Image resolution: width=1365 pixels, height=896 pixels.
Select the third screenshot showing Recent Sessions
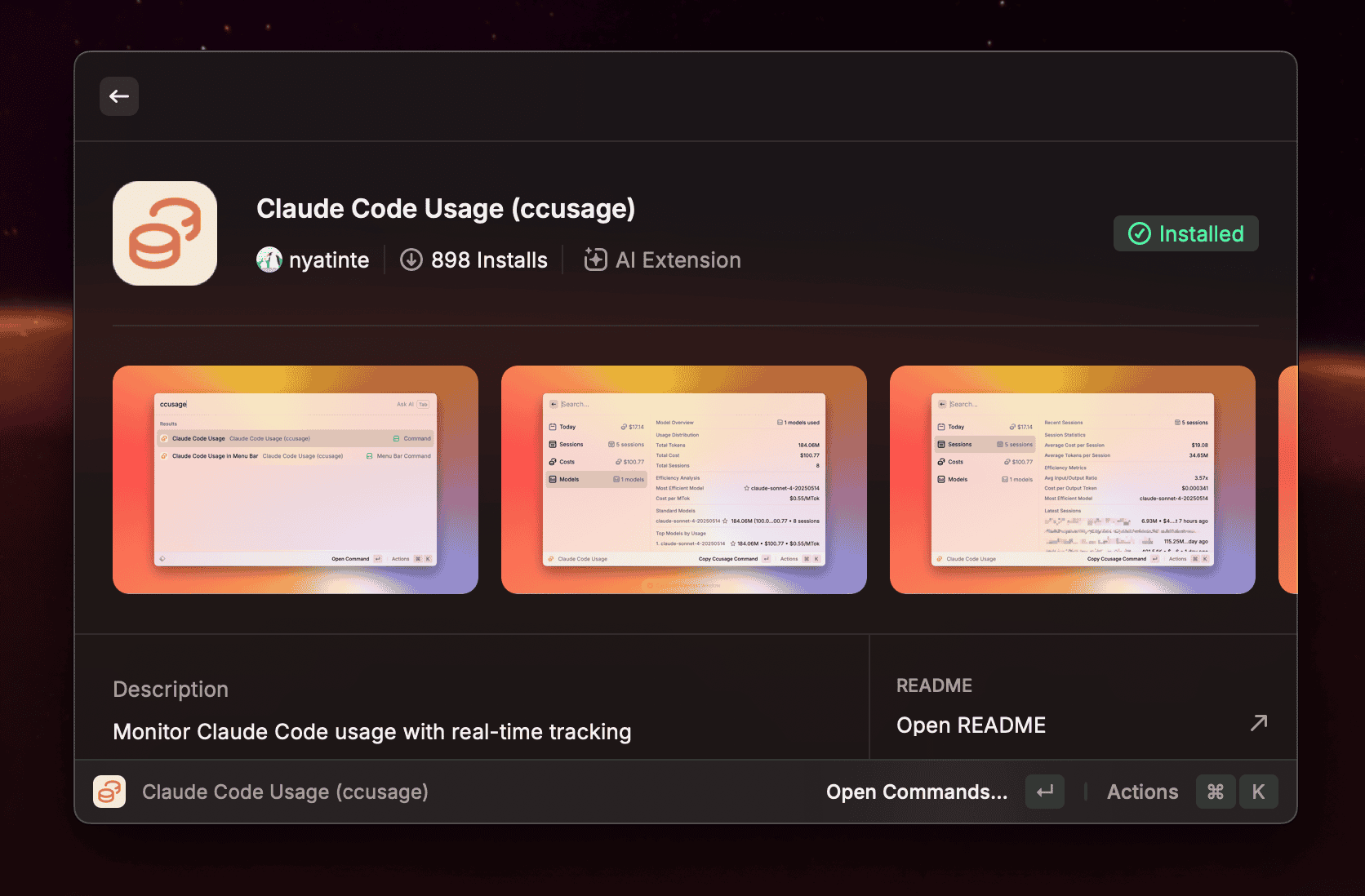click(x=1073, y=480)
